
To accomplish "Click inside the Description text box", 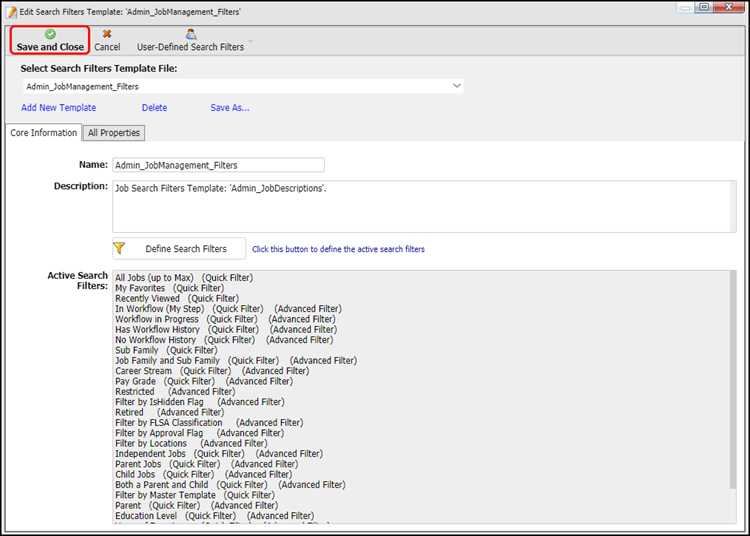I will [424, 206].
